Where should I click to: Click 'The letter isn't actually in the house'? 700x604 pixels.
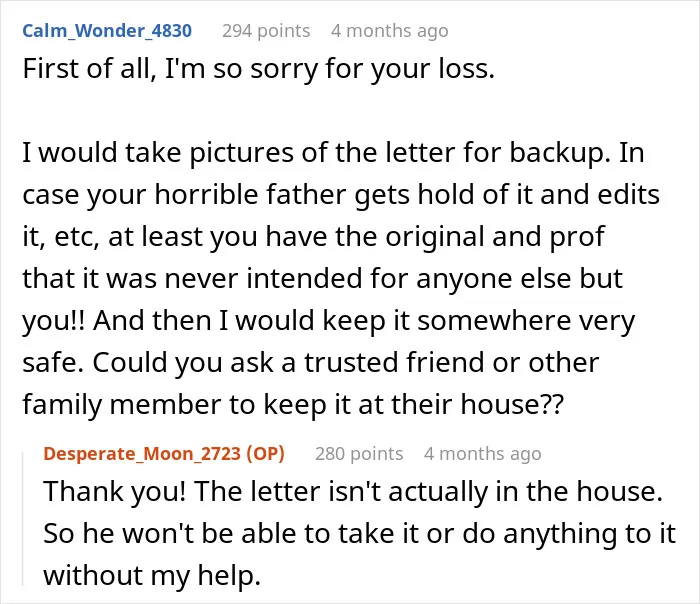[429, 492]
